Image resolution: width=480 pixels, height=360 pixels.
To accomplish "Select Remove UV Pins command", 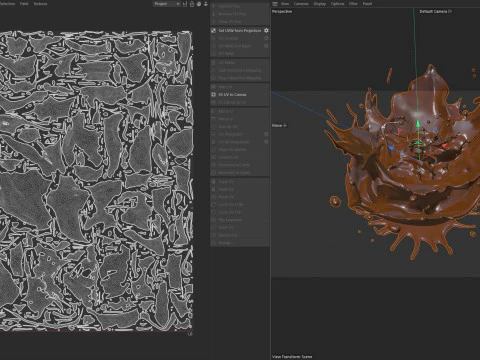I will [x=240, y=14].
